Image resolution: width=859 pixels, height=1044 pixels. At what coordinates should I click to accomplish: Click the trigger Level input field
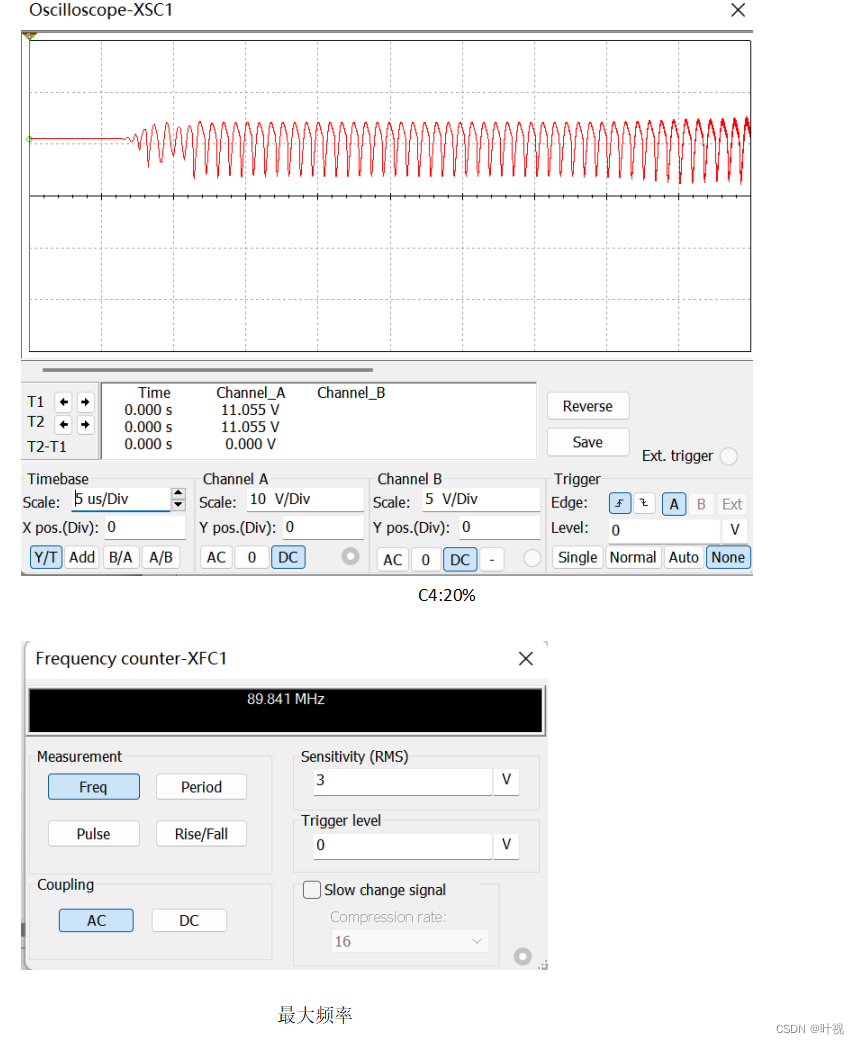pos(665,530)
